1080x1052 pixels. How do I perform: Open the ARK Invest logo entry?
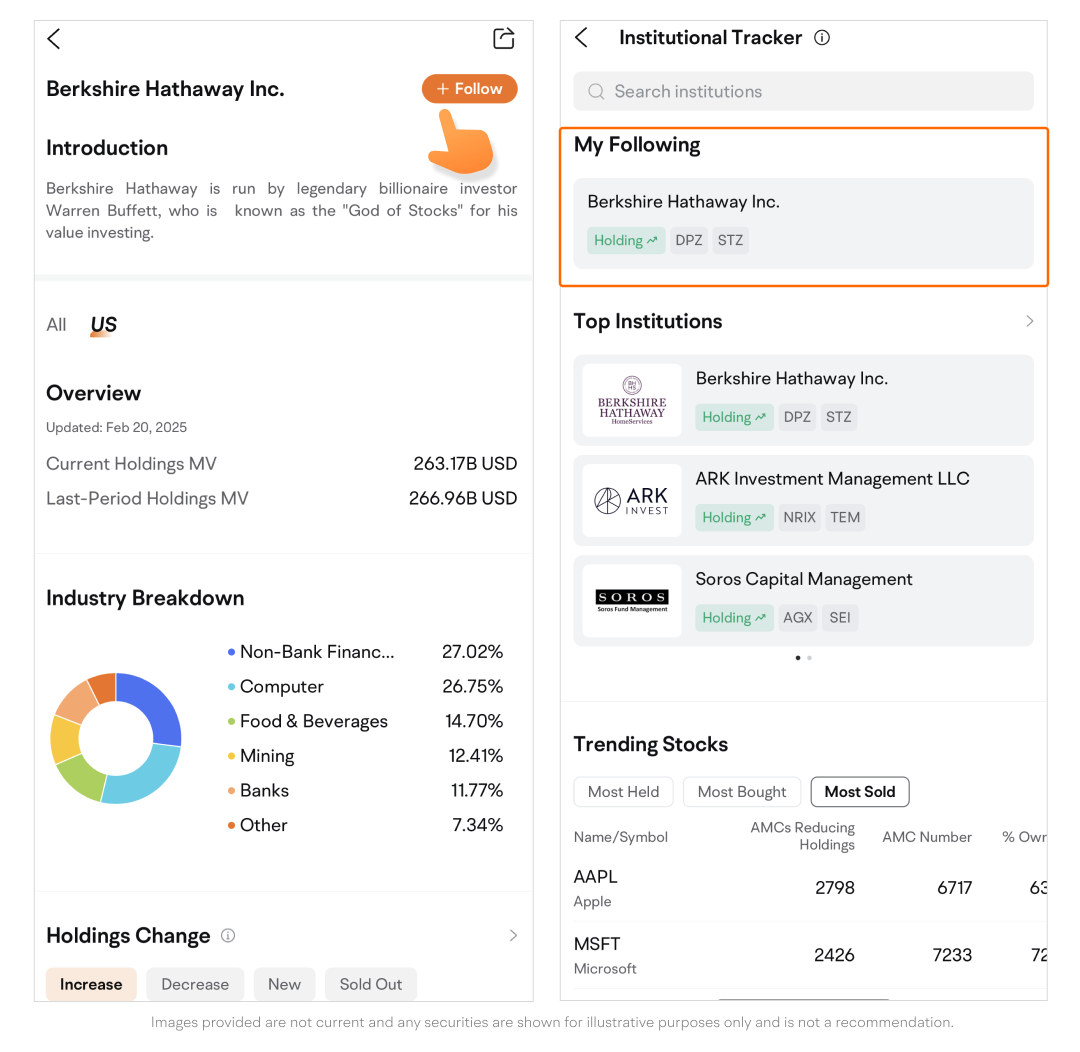click(x=632, y=500)
